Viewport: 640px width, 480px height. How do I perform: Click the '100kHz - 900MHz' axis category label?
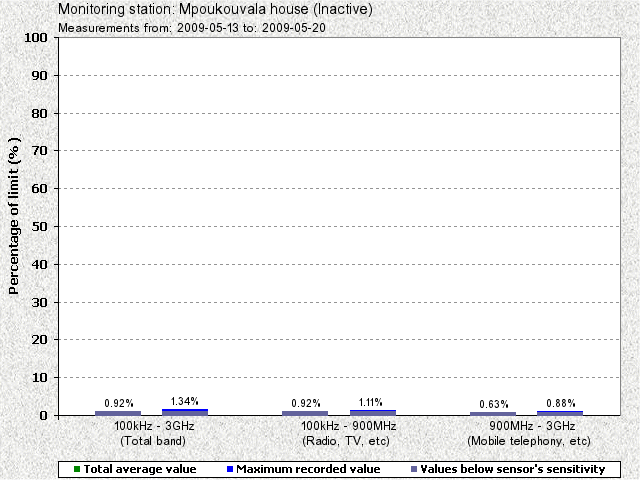point(349,426)
